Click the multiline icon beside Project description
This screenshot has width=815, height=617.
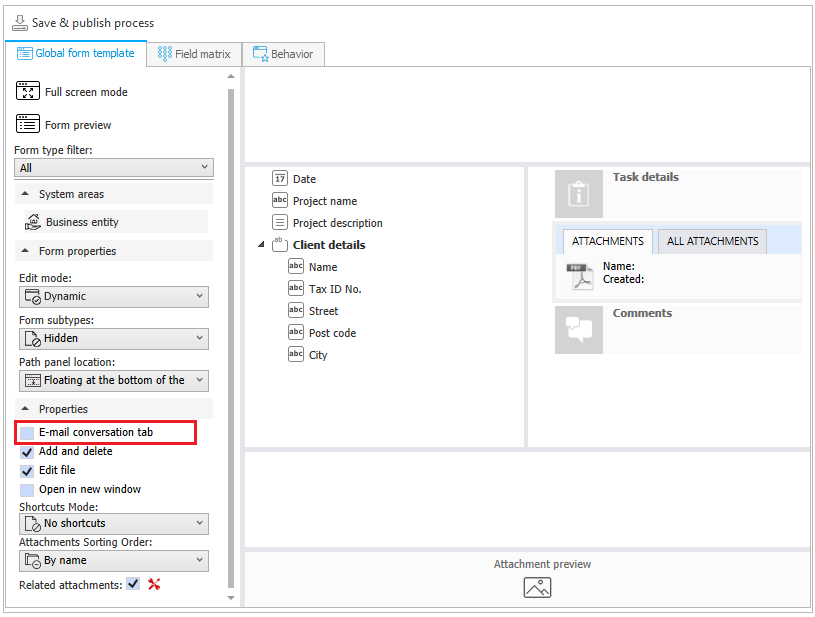[280, 222]
